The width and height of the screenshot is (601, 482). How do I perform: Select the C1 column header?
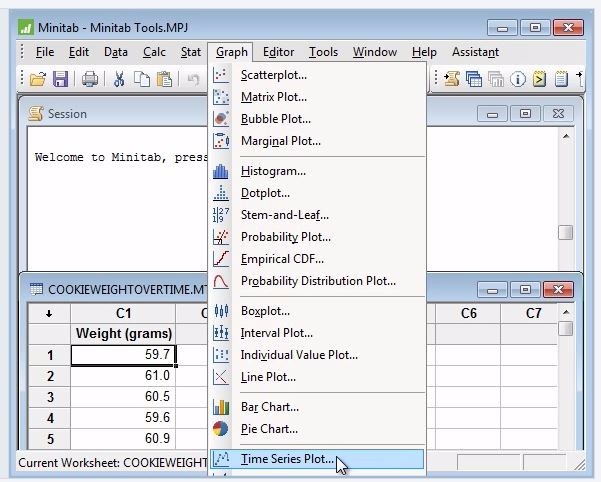tap(123, 313)
